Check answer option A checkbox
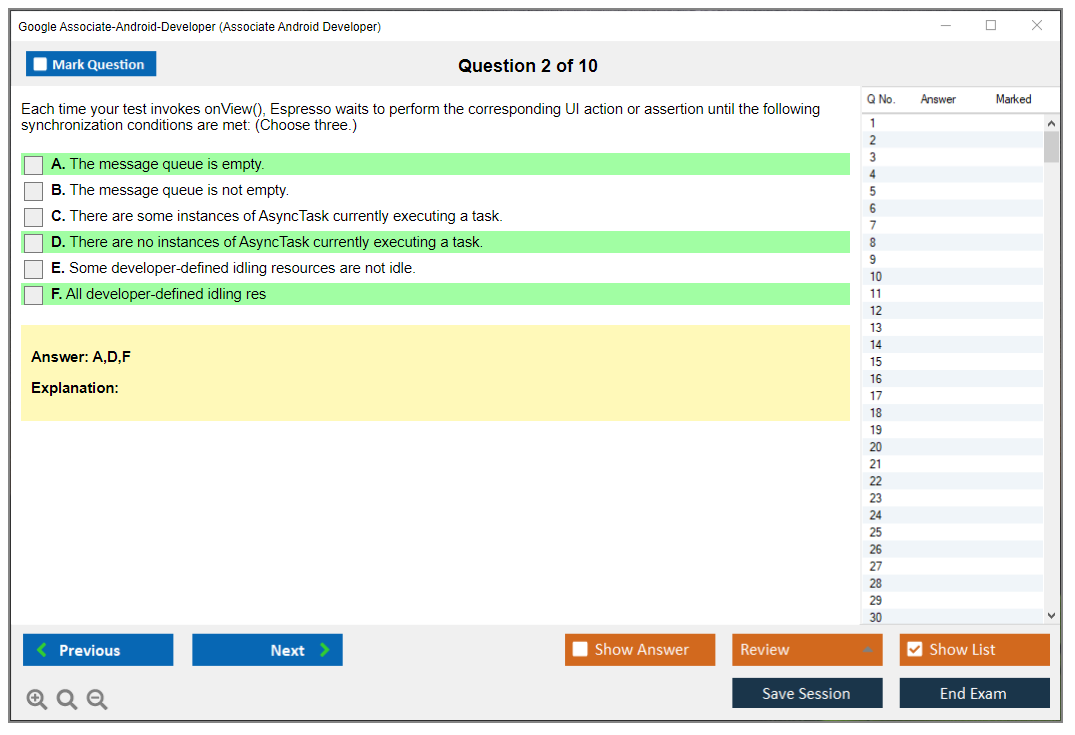This screenshot has width=1075, height=735. click(33, 165)
